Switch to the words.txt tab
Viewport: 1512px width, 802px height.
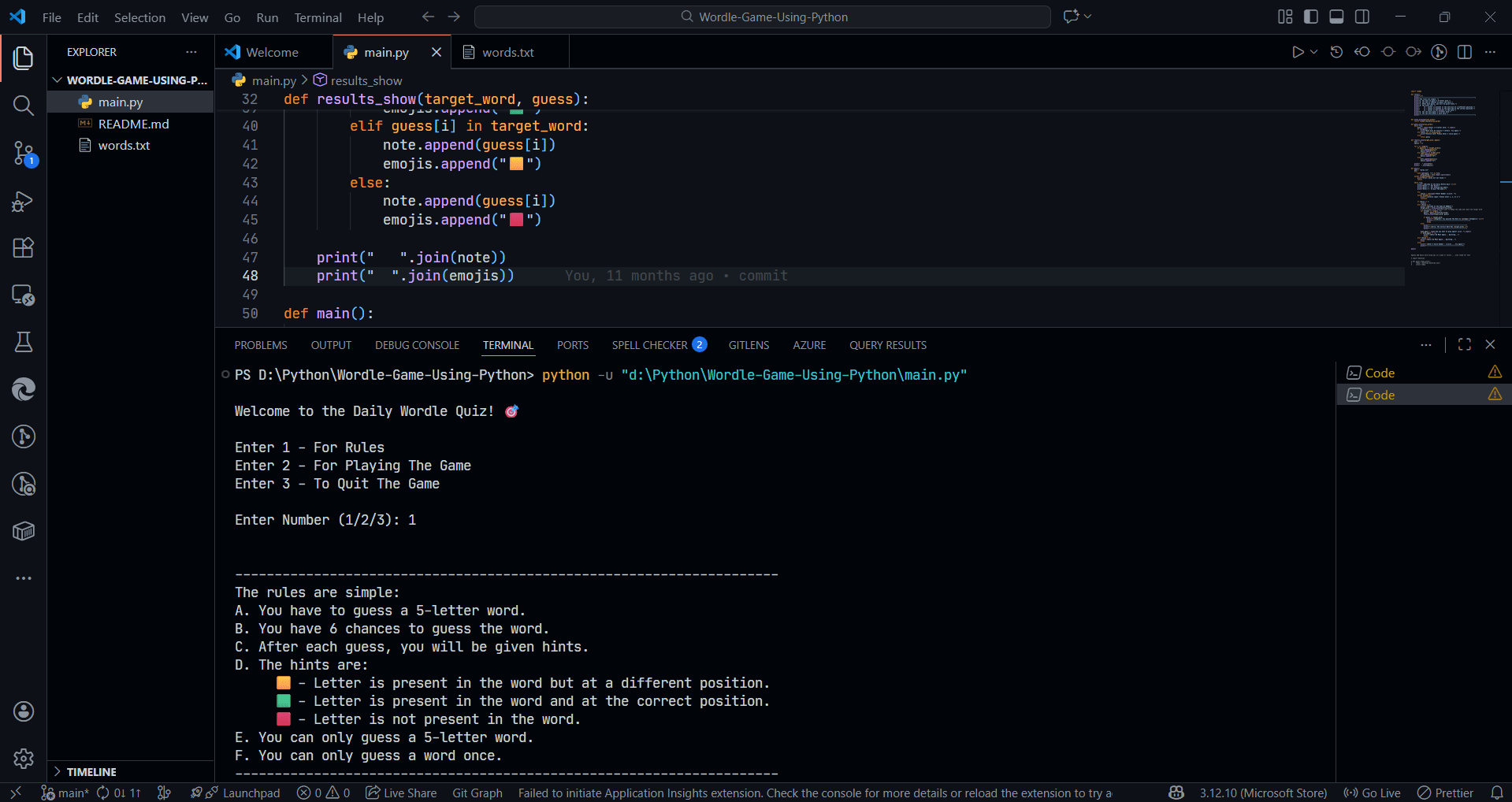[x=507, y=52]
